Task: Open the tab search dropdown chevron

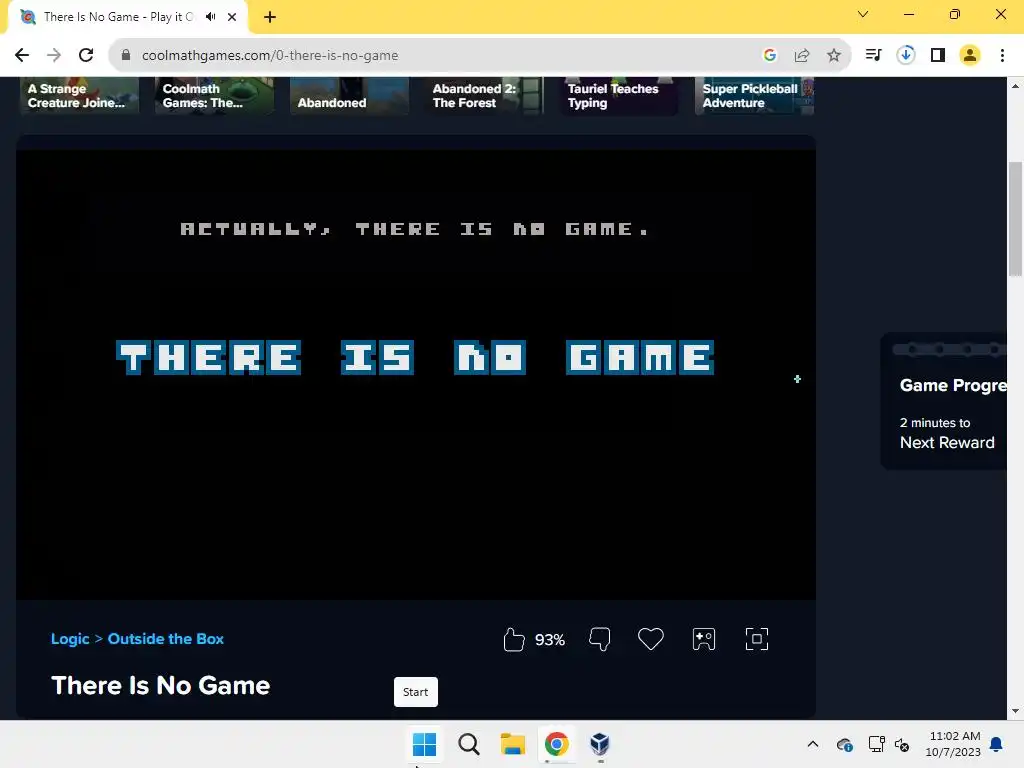Action: [x=863, y=14]
